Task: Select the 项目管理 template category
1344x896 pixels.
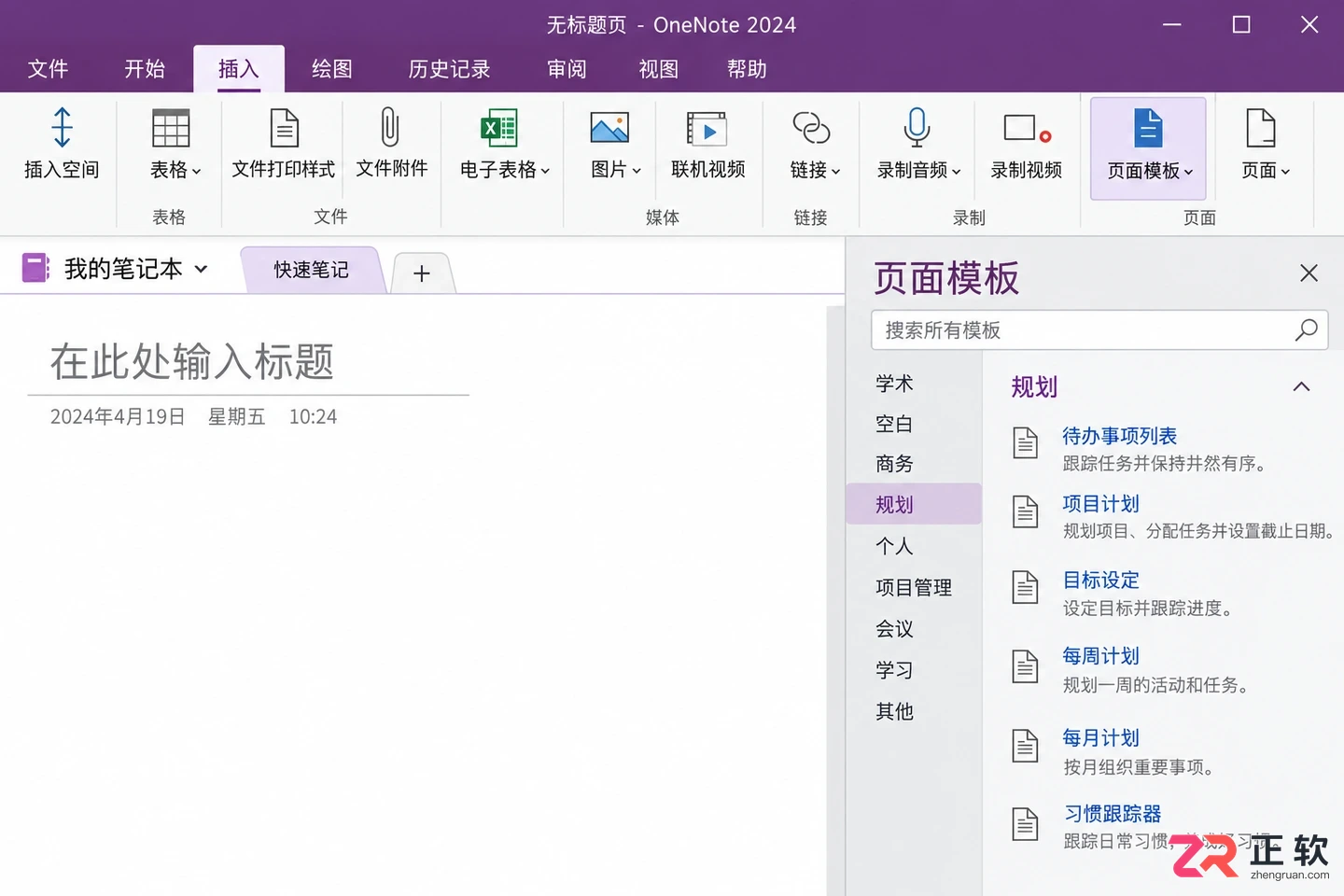Action: 914,587
